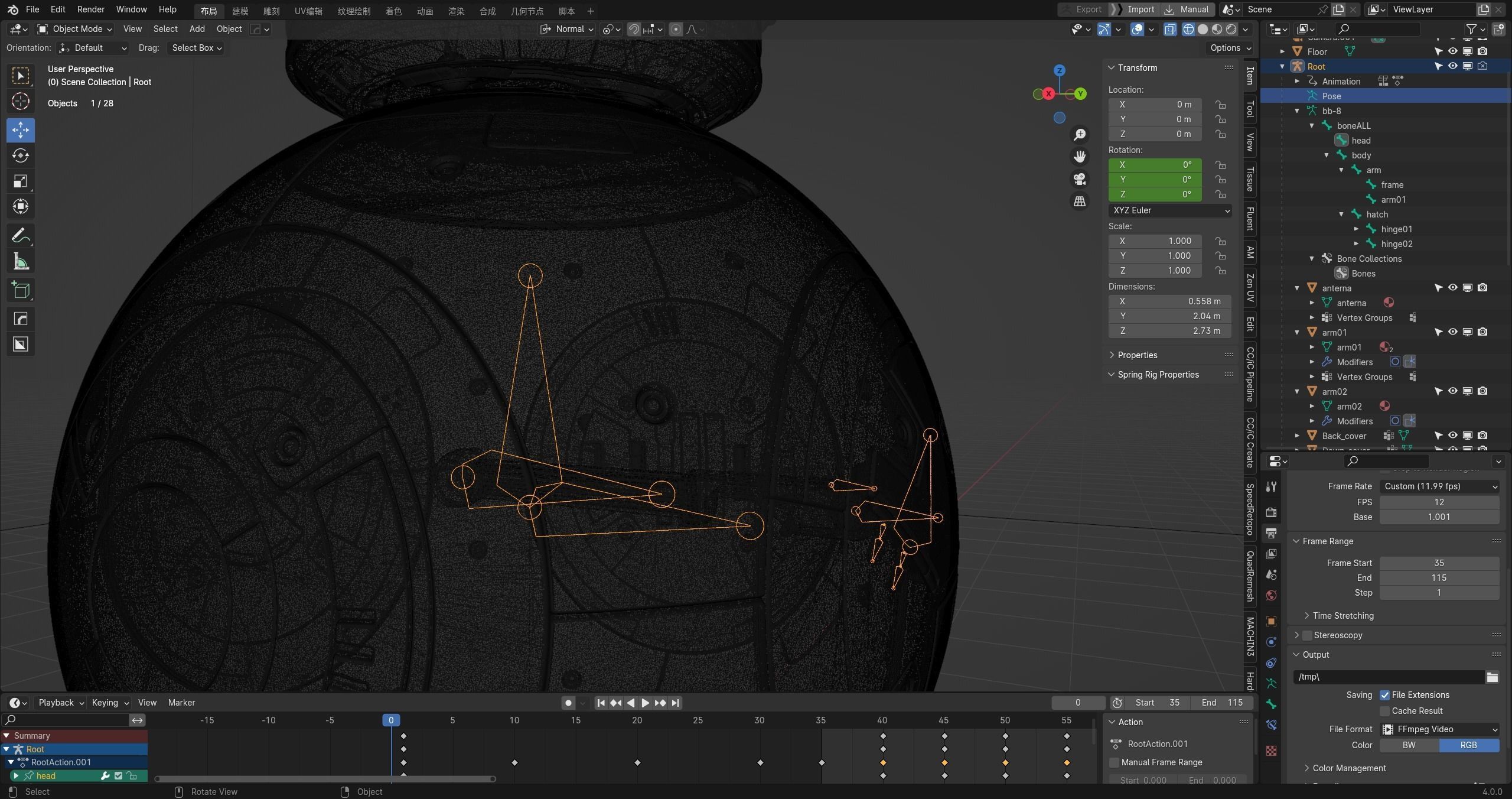The image size is (1512, 799).
Task: Click the pan view hand icon
Action: 1080,157
